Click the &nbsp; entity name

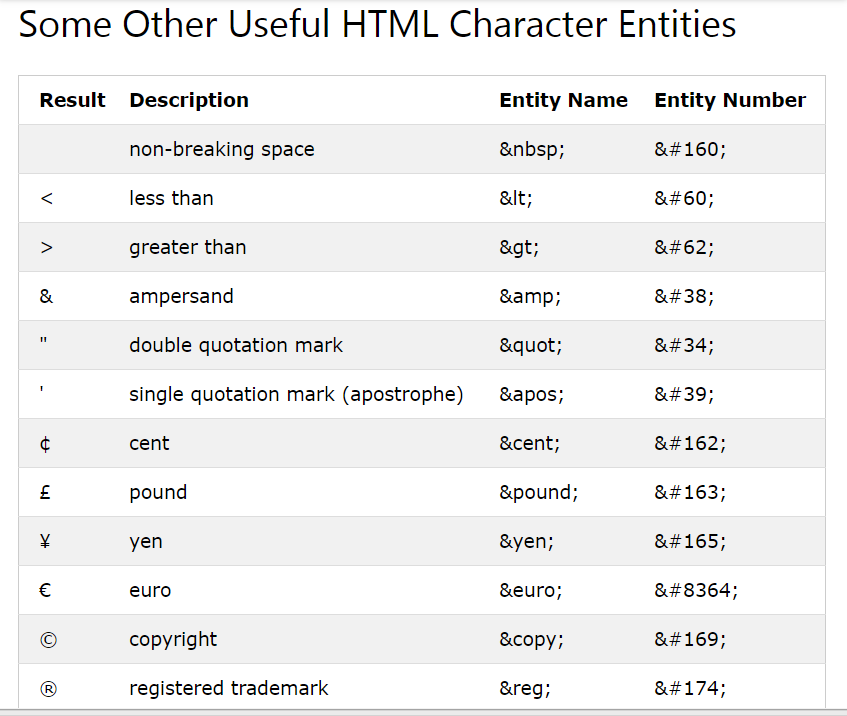coord(533,149)
